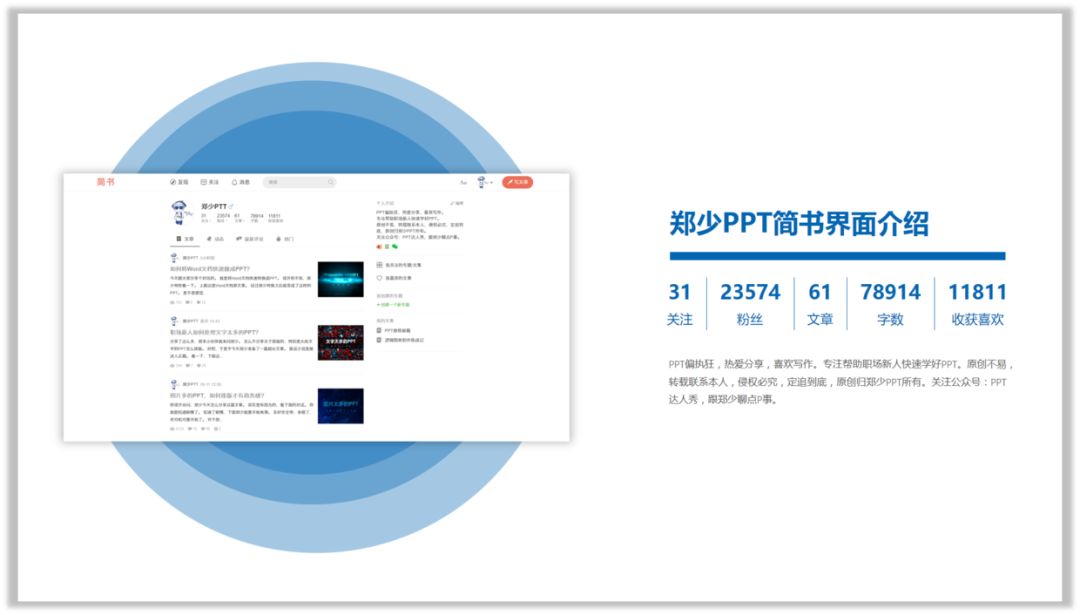Click the dark blue third article thumbnail
1080x615 pixels.
coord(340,406)
